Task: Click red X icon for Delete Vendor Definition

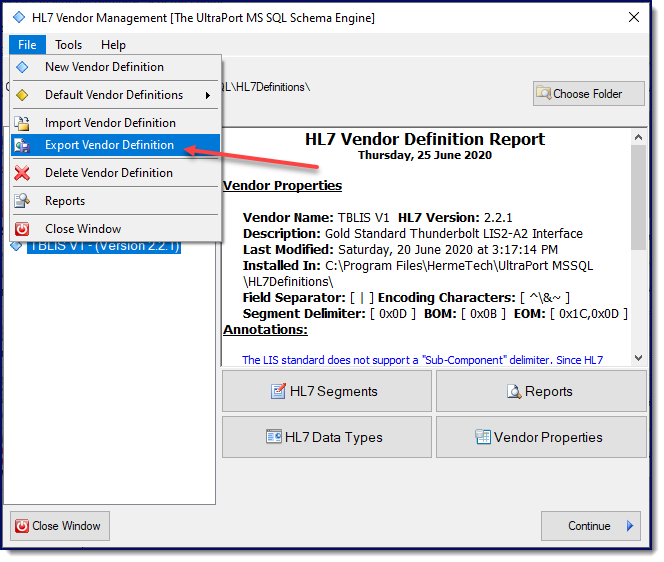Action: (x=22, y=173)
